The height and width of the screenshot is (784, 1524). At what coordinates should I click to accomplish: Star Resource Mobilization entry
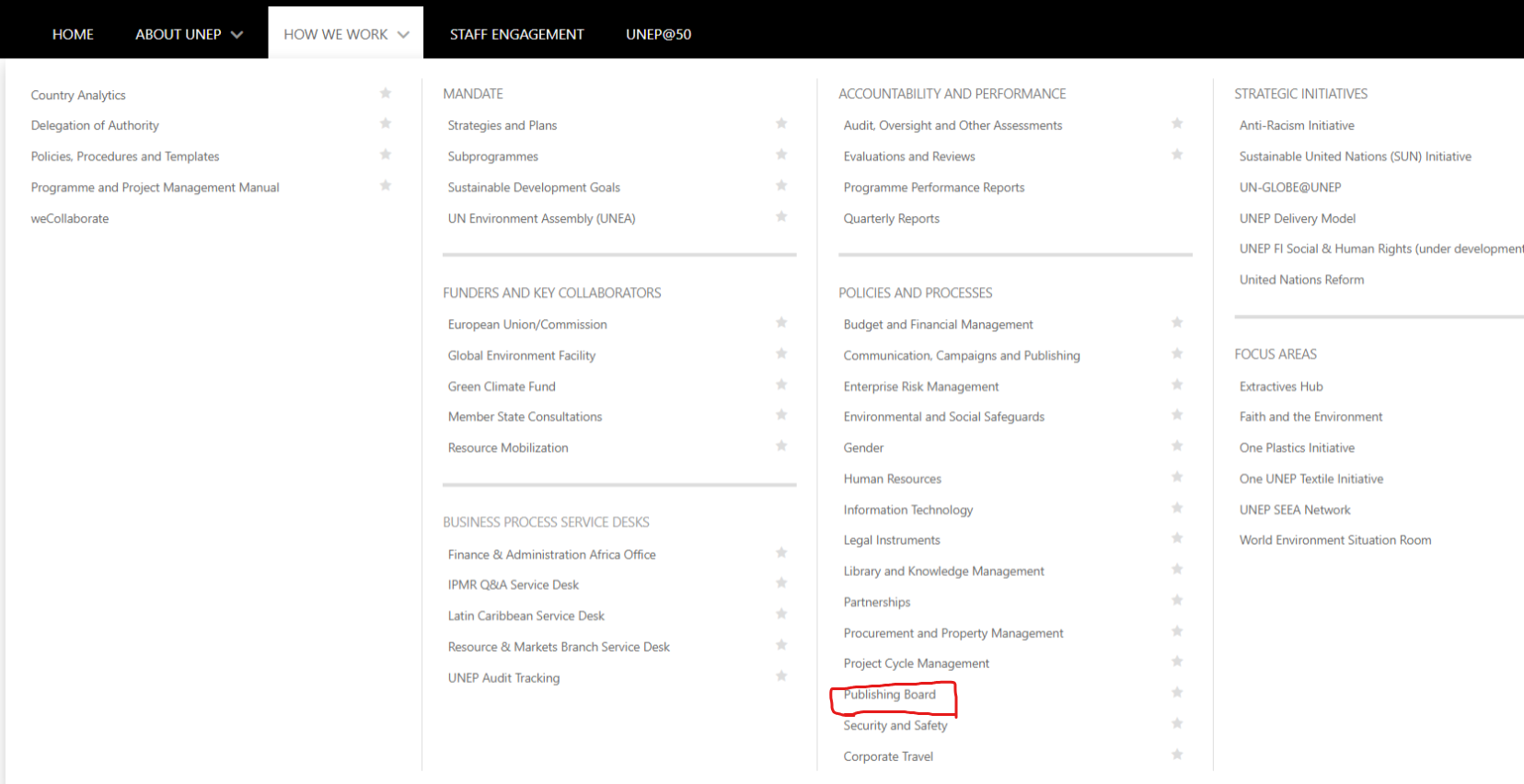(x=781, y=445)
